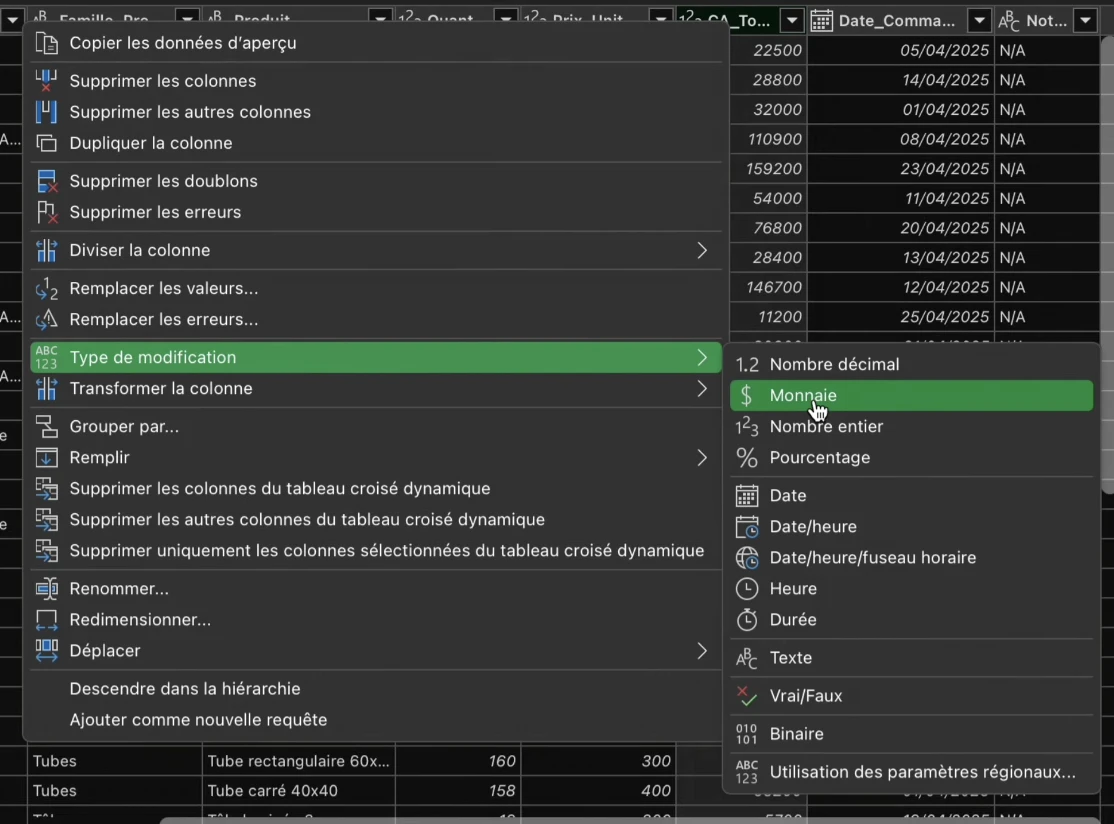Click the percent icon beside Pourcentage
This screenshot has width=1114, height=824.
(747, 457)
